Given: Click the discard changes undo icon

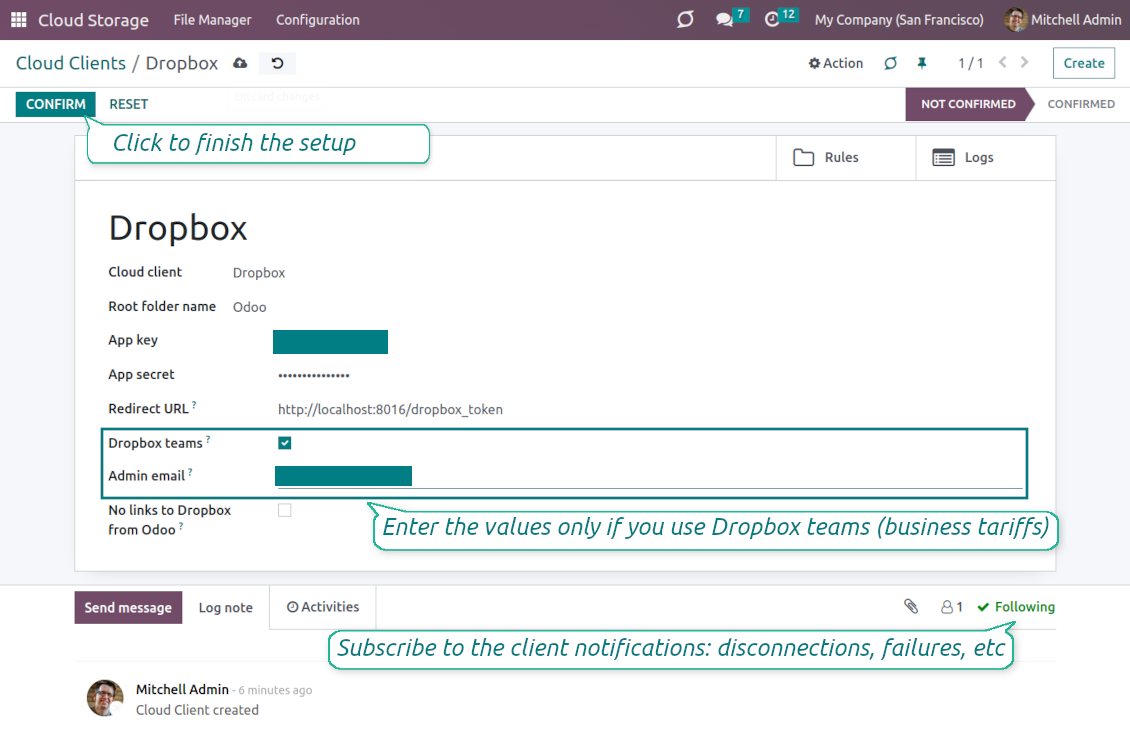Looking at the screenshot, I should pyautogui.click(x=277, y=63).
